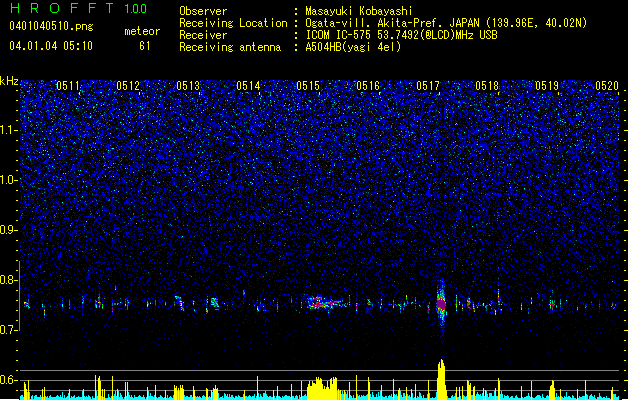
Task: Click location text Ogata-vill. Akita-Pref. JAPAN
Action: (392, 23)
